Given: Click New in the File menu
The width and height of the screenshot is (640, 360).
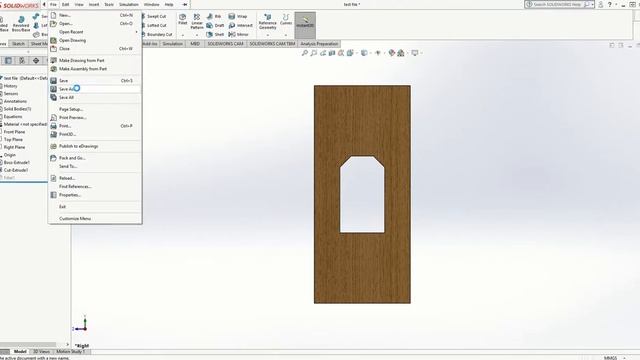Looking at the screenshot, I should pyautogui.click(x=95, y=15).
